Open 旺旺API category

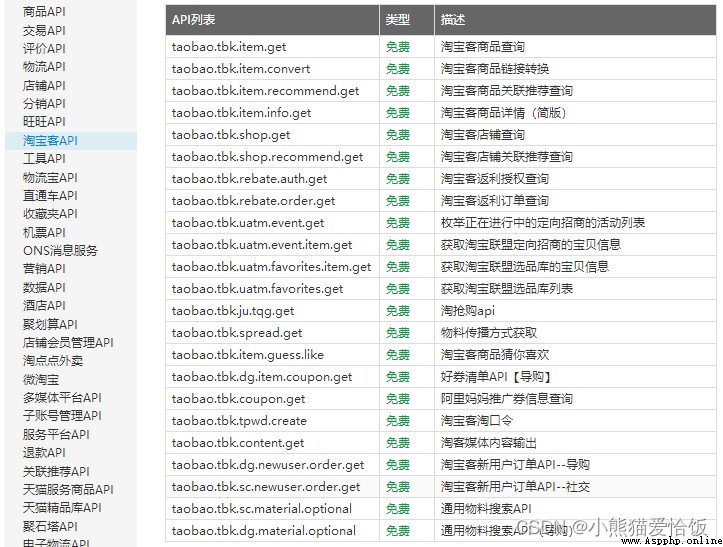44,122
